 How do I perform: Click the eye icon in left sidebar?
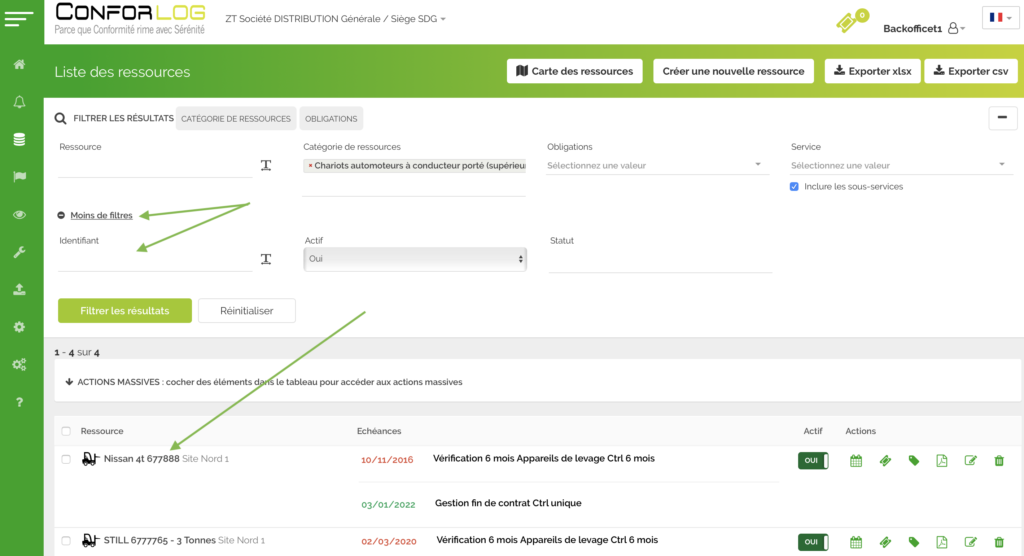(19, 215)
